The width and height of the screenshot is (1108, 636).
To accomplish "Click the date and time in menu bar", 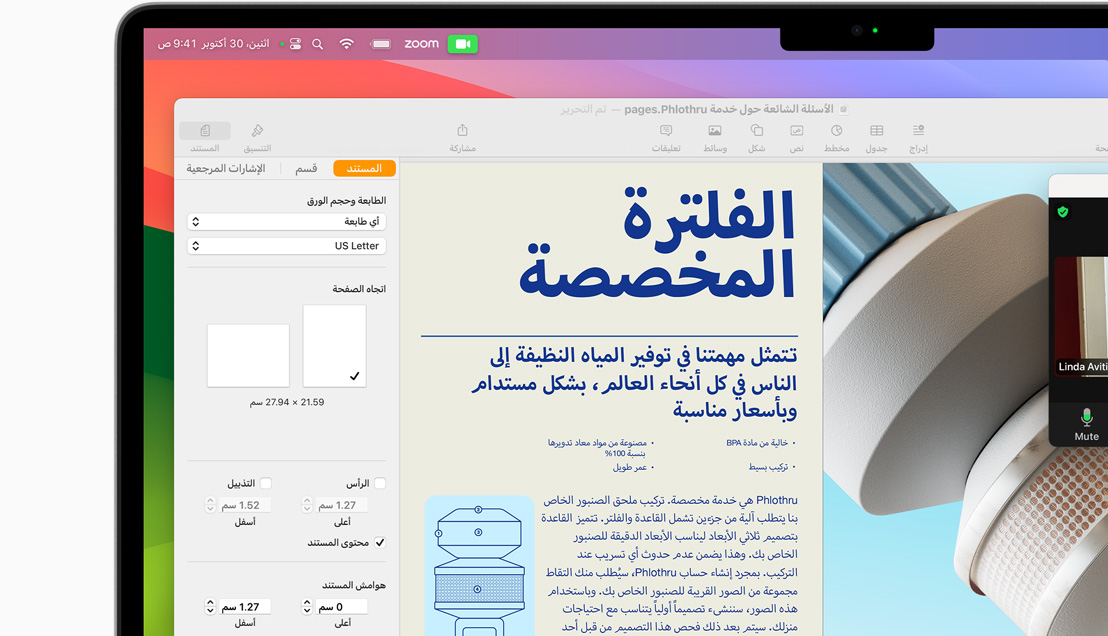I will click(x=213, y=44).
